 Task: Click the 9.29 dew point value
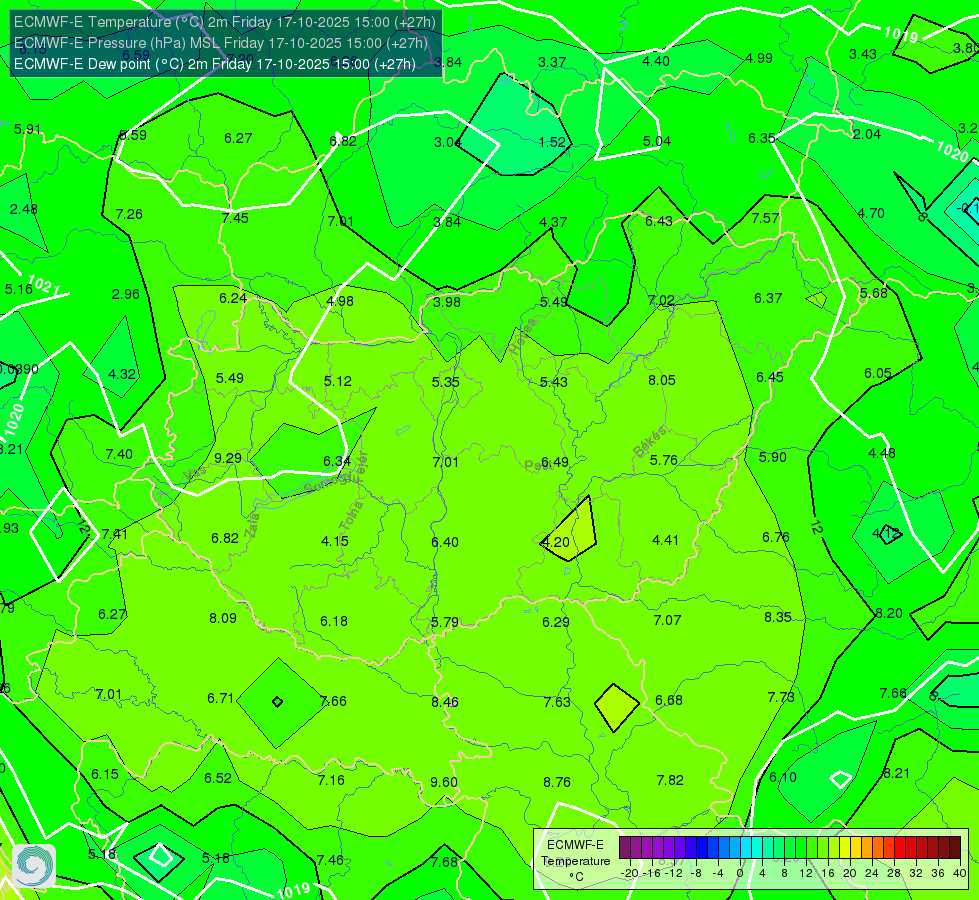(228, 458)
